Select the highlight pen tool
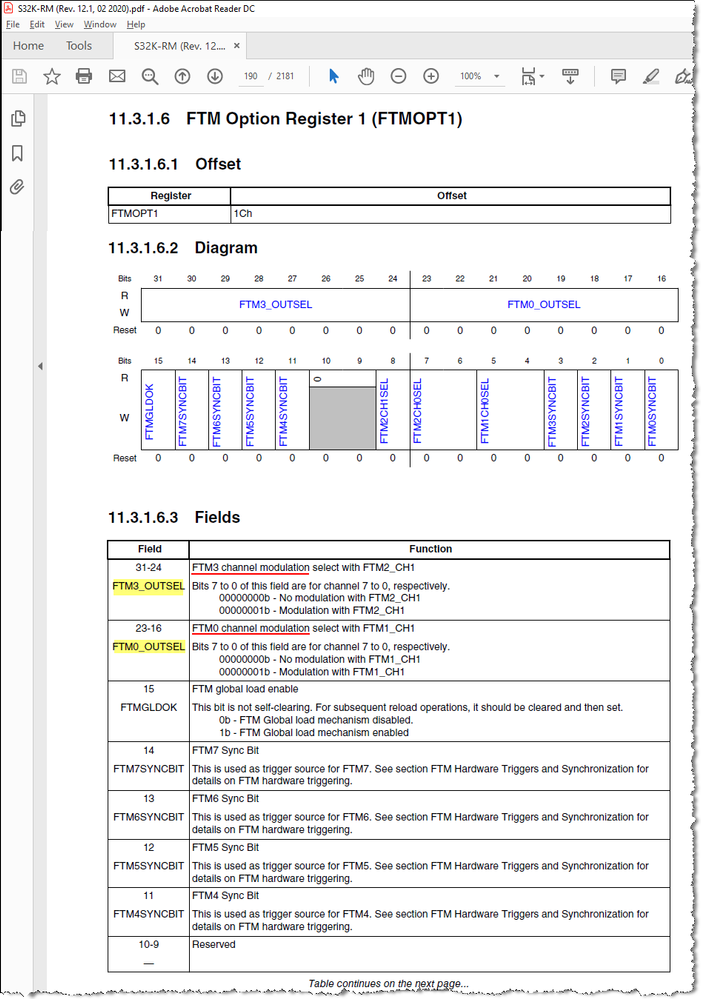 [651, 76]
